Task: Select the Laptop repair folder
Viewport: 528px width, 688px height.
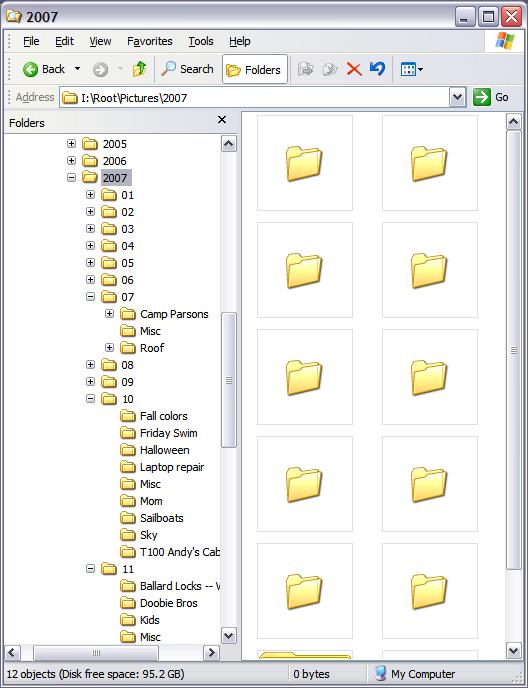Action: (x=172, y=467)
